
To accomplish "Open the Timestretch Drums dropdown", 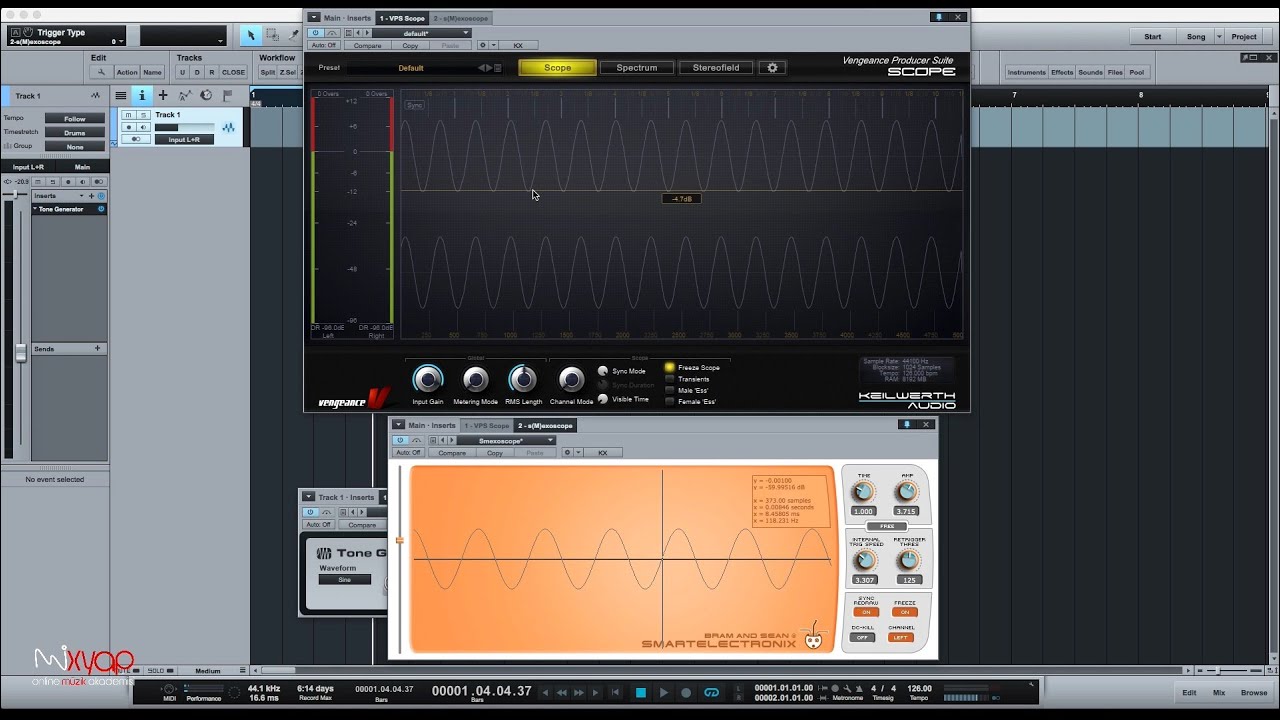I will [75, 132].
